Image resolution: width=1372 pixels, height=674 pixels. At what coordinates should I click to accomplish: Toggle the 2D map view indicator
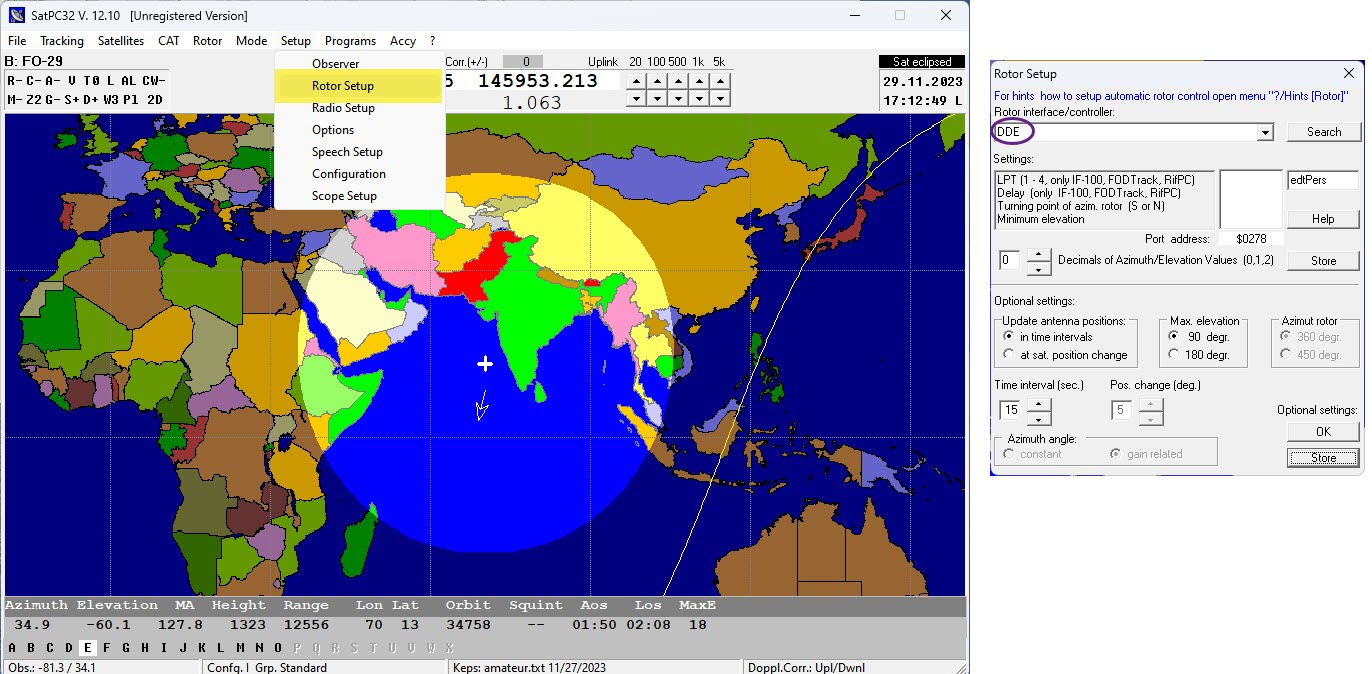[154, 100]
